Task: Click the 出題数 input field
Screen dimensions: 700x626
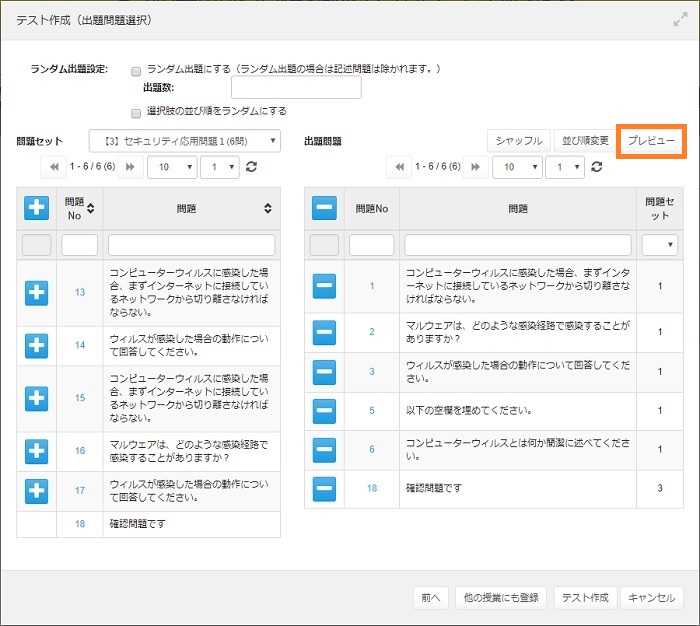Action: click(296, 88)
